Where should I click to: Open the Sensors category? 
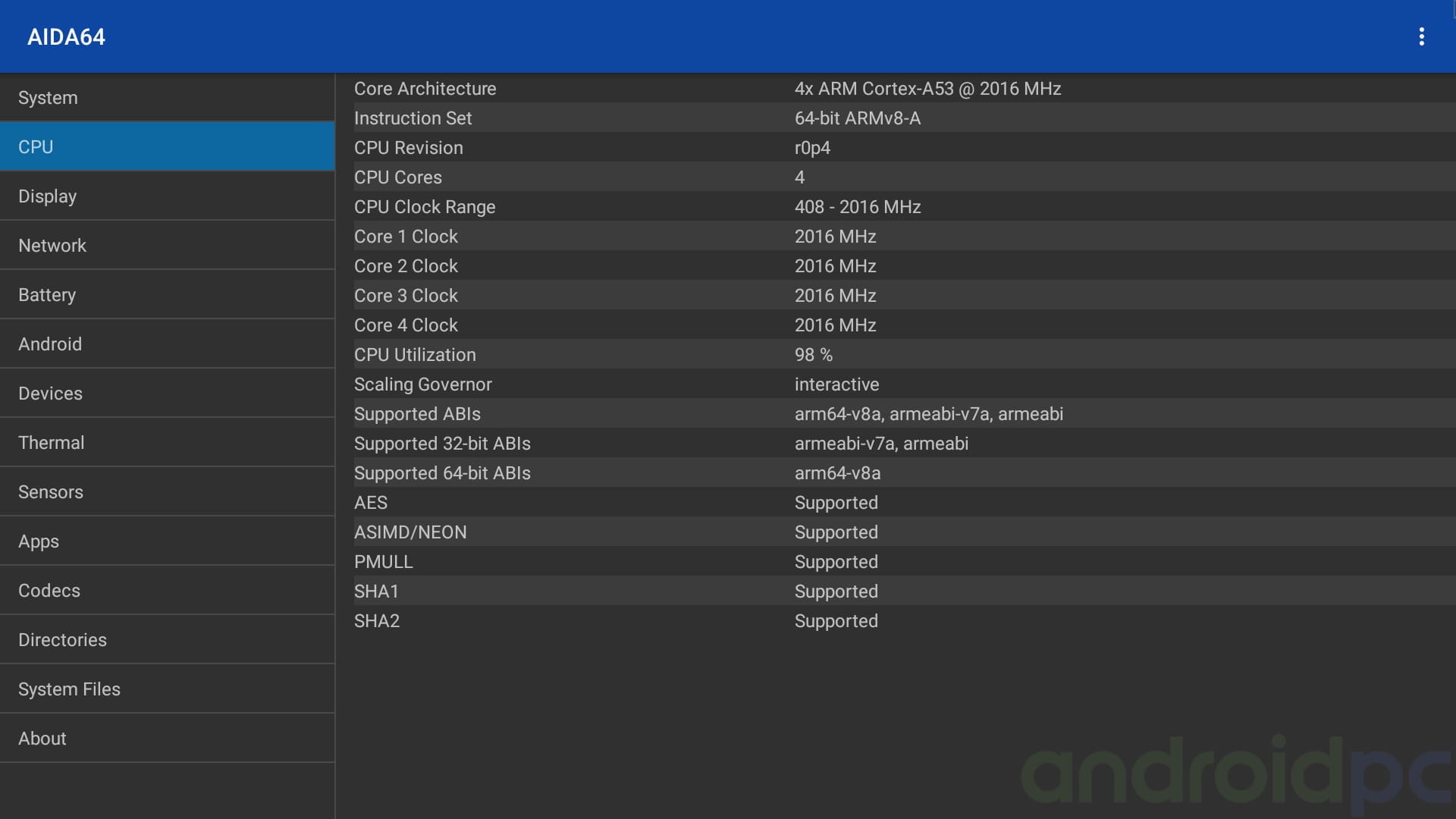click(x=167, y=492)
